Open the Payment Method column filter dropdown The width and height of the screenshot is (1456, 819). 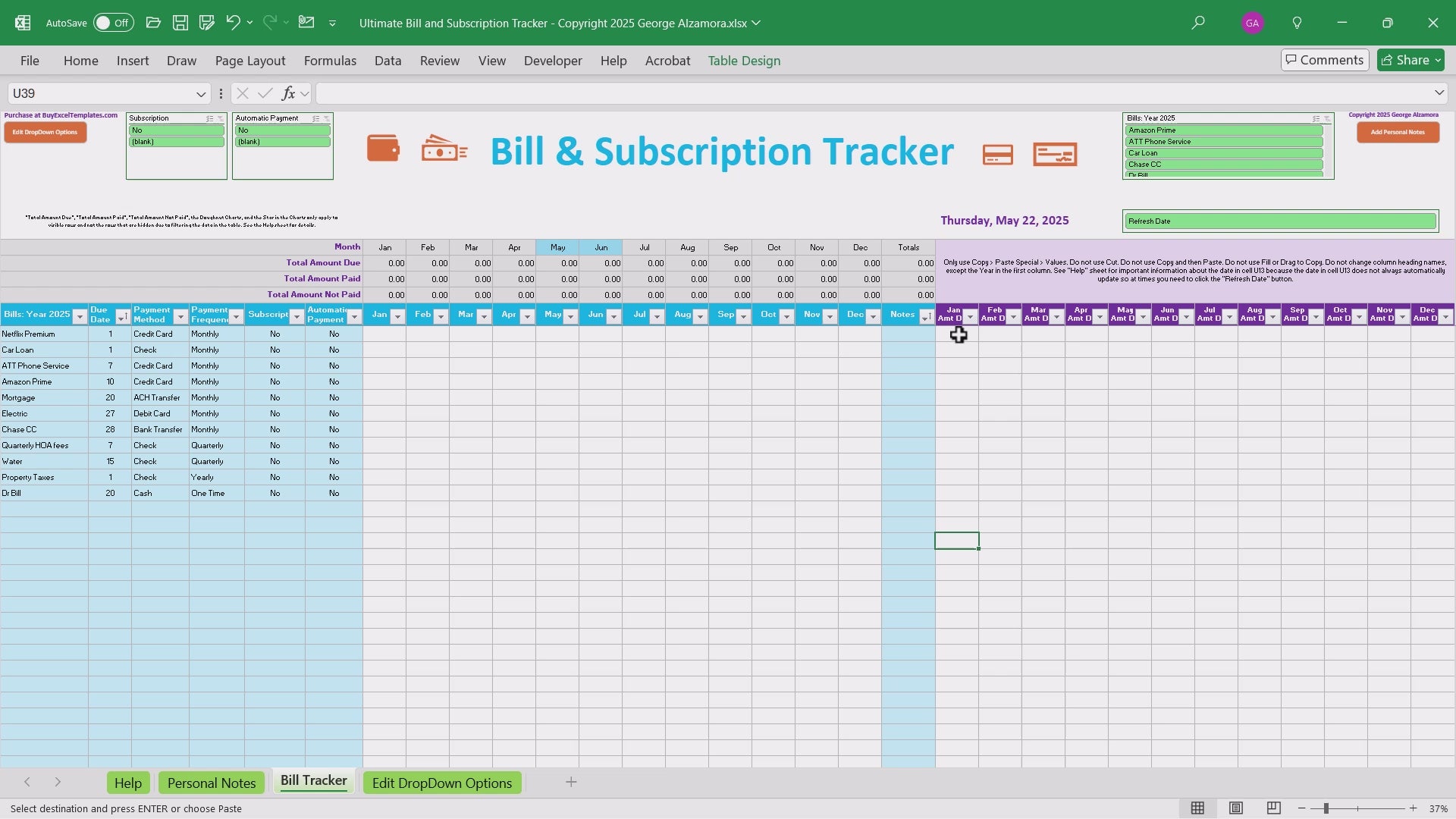point(180,317)
